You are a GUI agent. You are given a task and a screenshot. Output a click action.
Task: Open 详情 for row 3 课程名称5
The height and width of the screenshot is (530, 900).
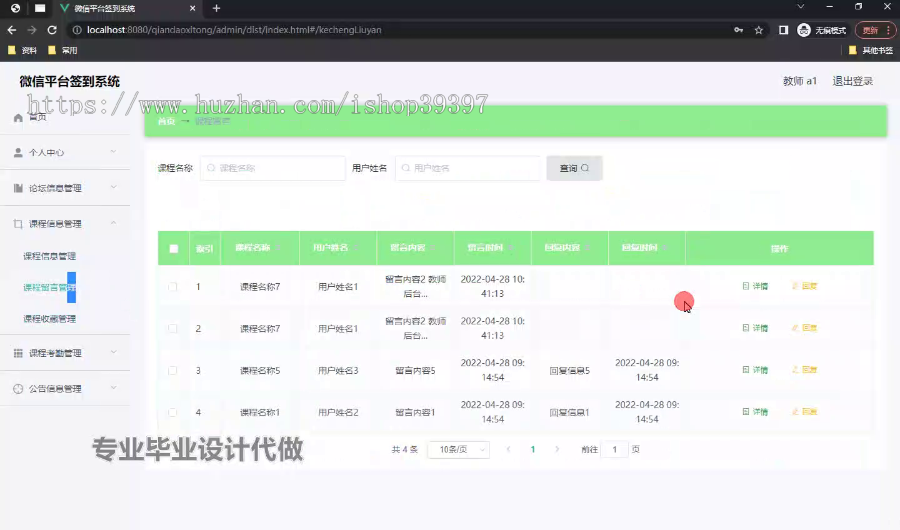[755, 370]
